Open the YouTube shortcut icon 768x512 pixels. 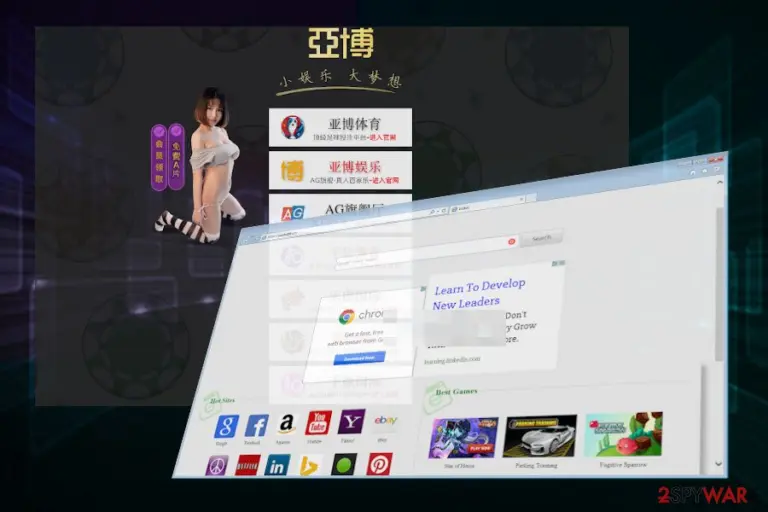[318, 422]
